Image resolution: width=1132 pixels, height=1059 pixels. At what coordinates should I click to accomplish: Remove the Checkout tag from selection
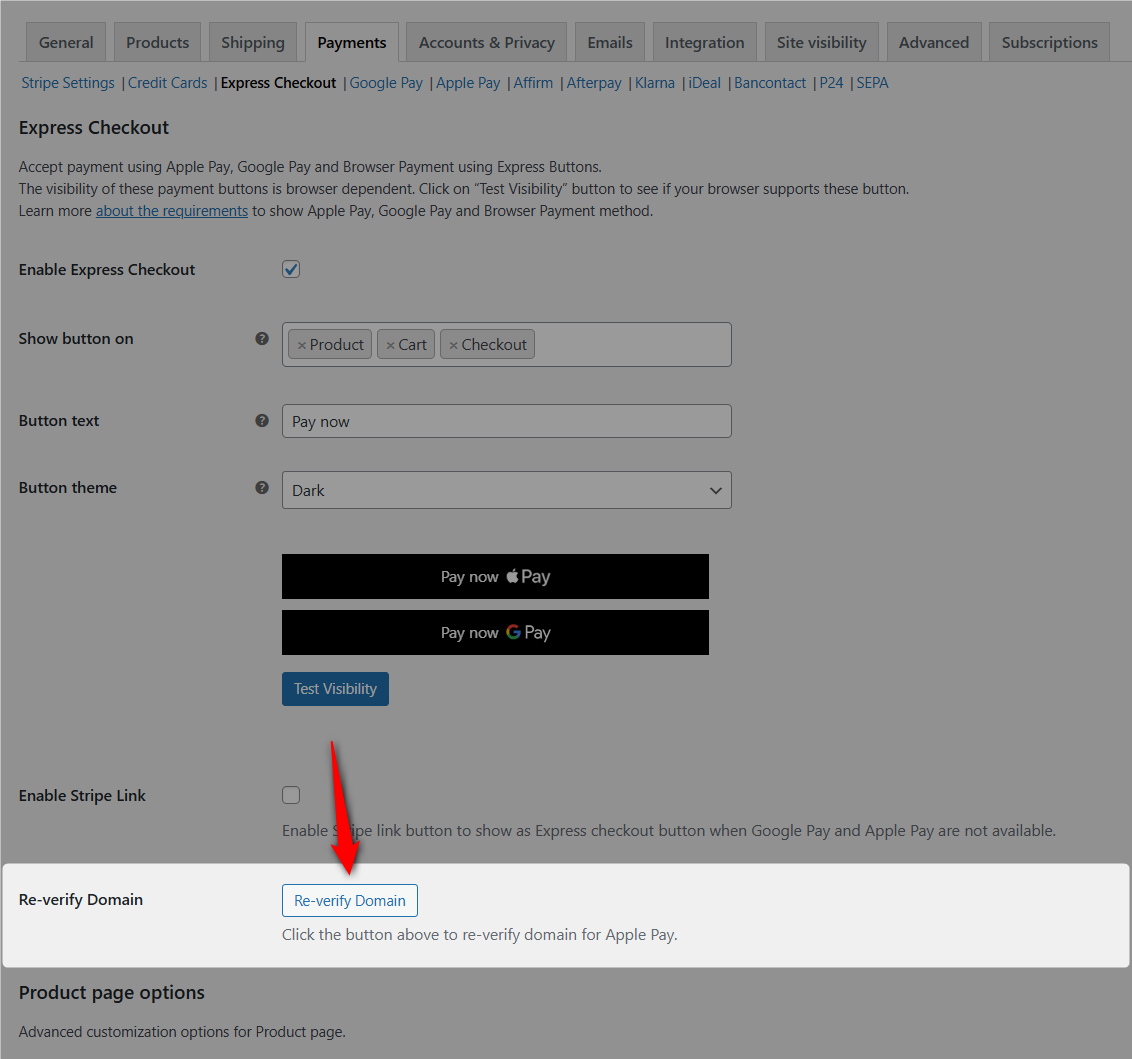tap(453, 345)
